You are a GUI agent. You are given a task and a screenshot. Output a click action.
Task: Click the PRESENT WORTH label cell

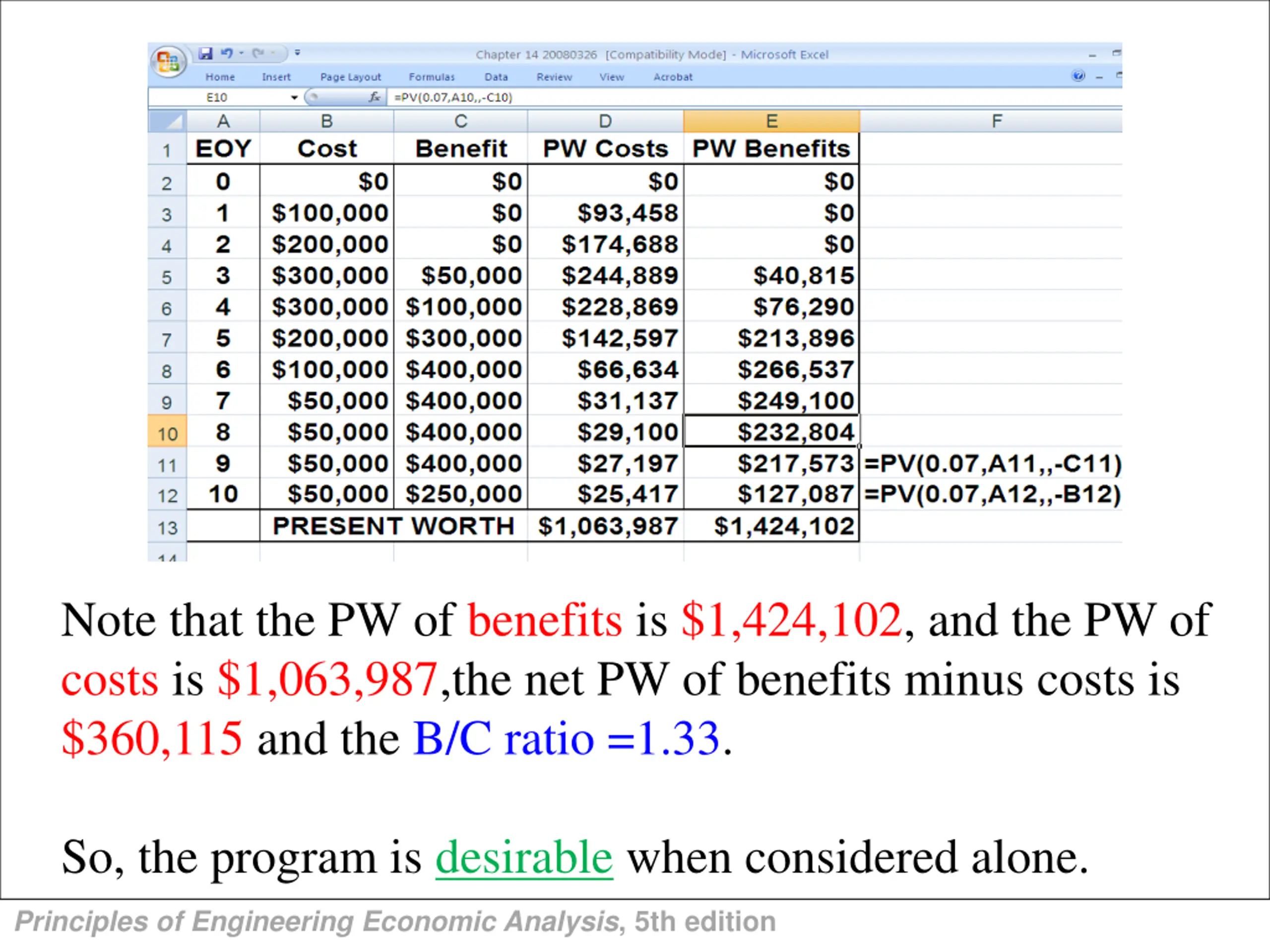tap(393, 526)
